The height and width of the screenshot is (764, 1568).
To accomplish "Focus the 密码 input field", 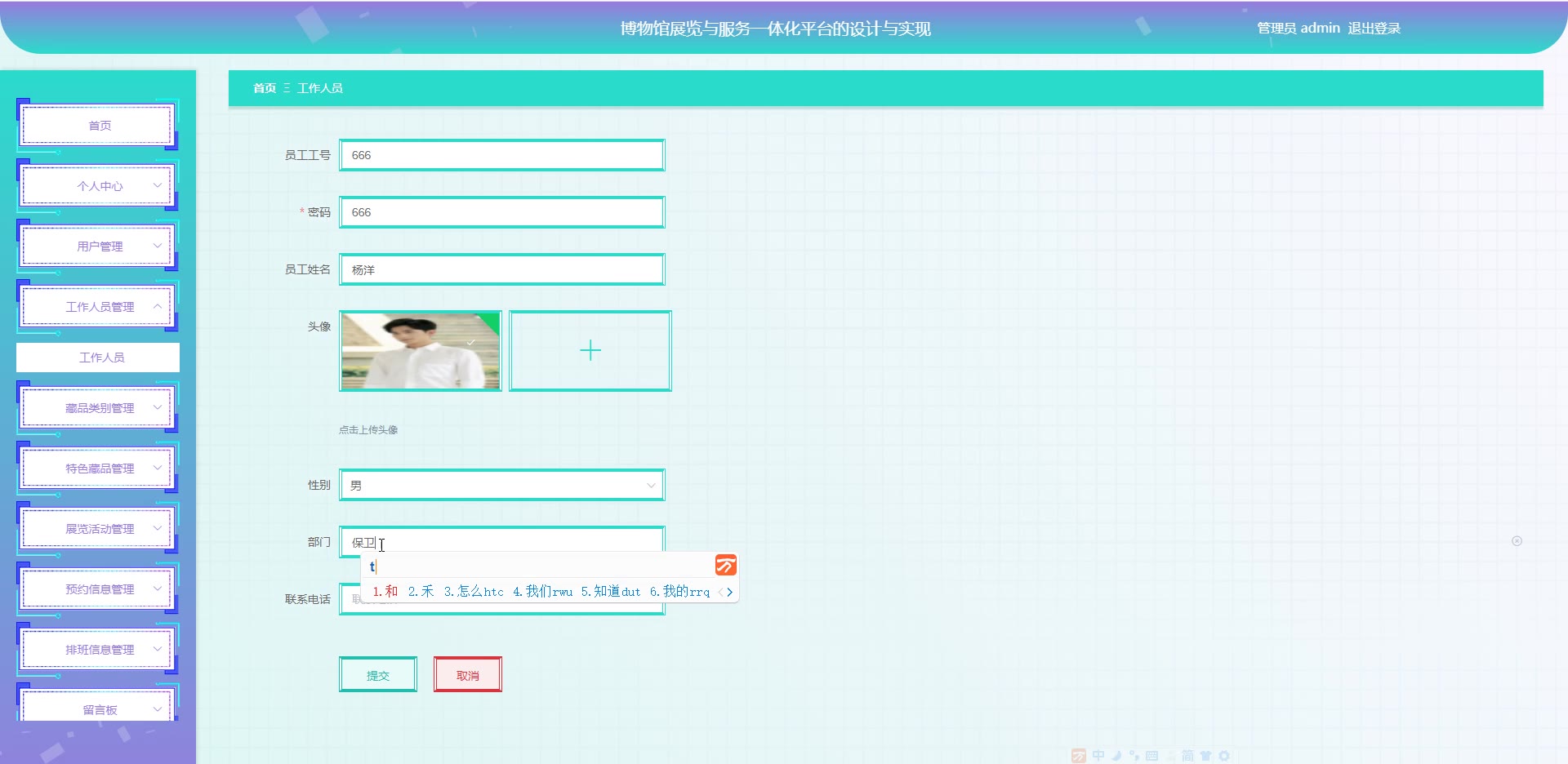I will pyautogui.click(x=502, y=212).
